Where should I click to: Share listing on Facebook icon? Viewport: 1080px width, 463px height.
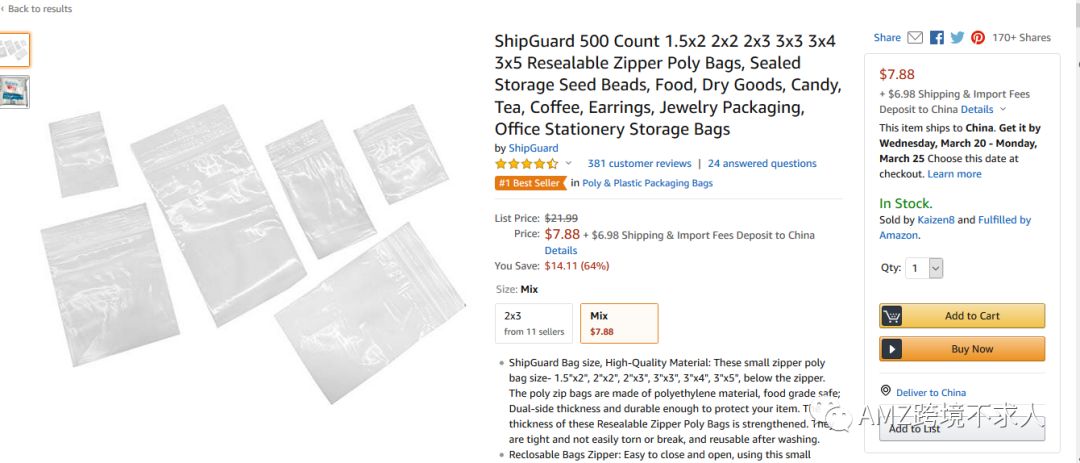(937, 38)
